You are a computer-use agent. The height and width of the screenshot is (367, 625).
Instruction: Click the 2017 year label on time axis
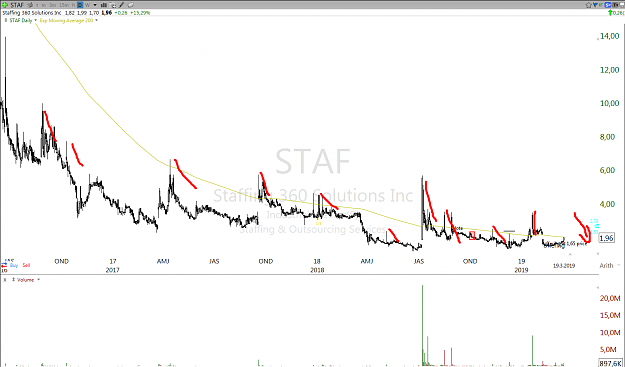[113, 270]
